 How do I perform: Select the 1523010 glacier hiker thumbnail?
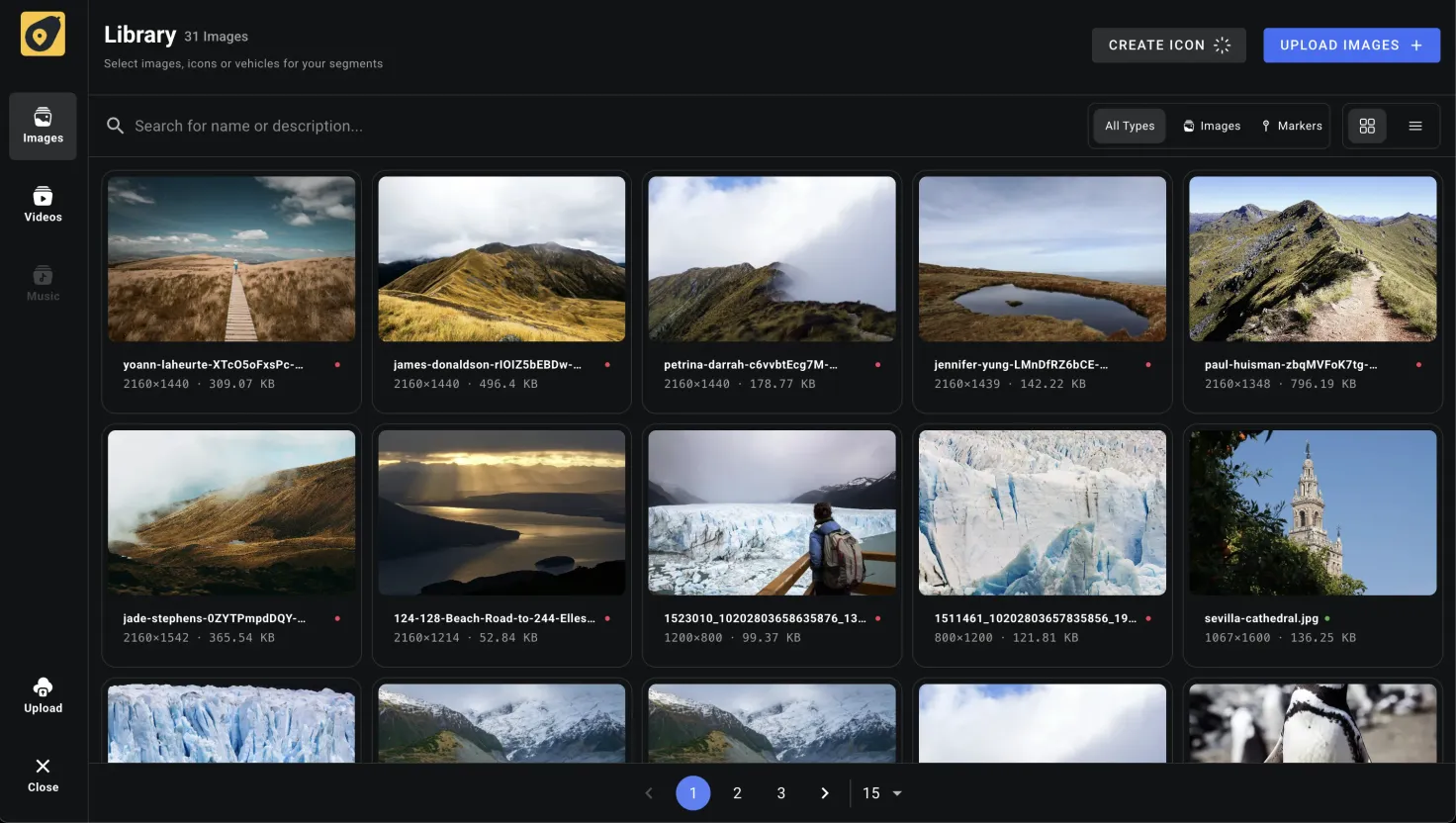(x=773, y=512)
